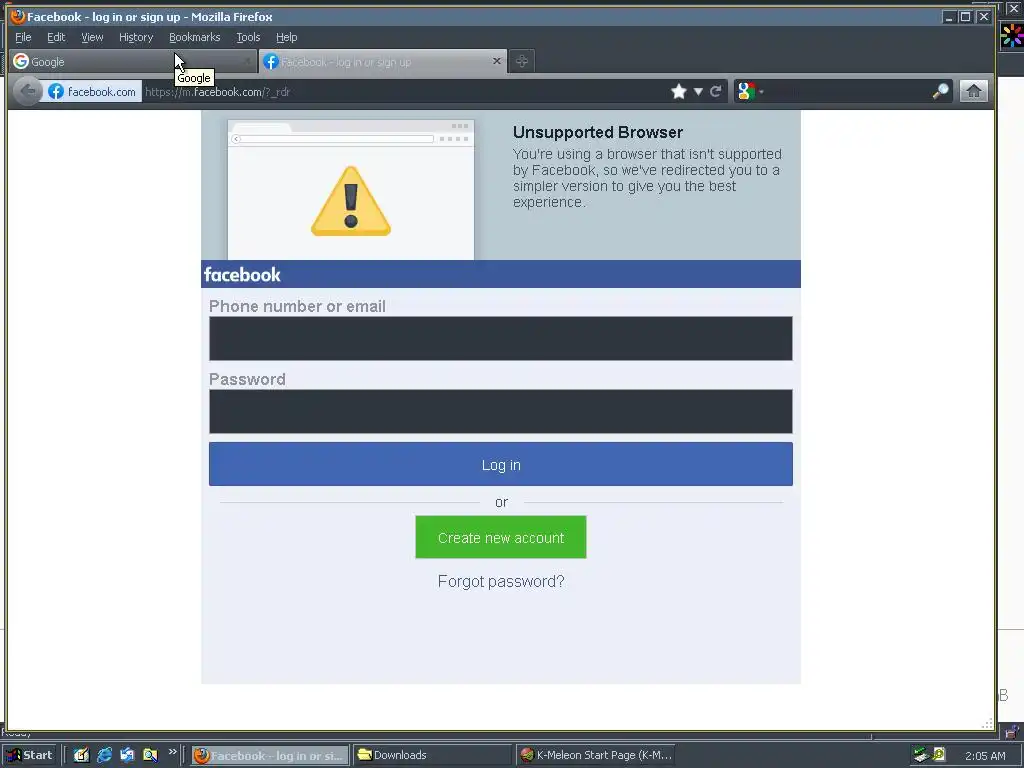
Task: Click the address bar URL text
Action: (217, 92)
